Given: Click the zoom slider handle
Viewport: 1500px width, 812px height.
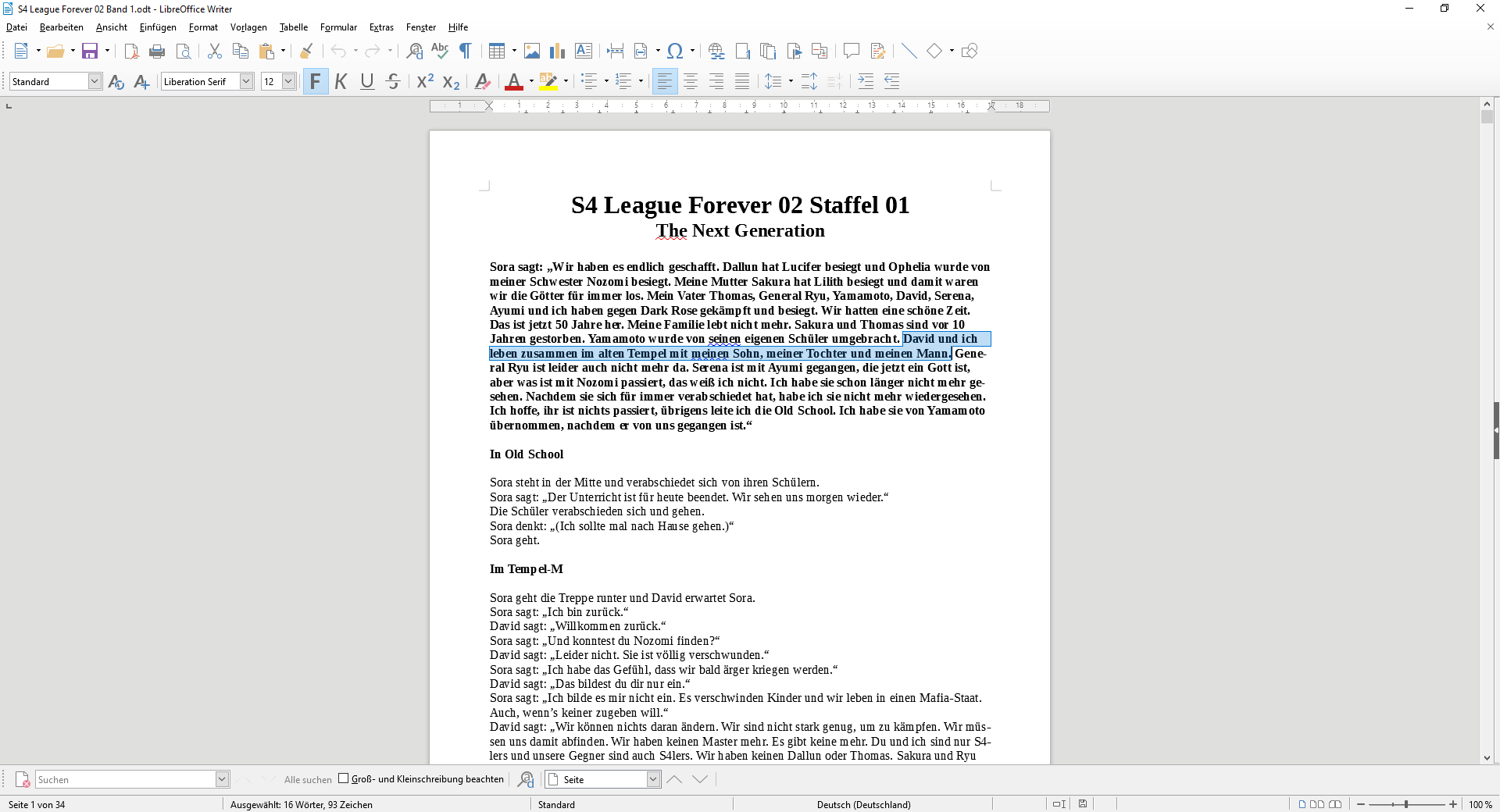Looking at the screenshot, I should pos(1406,804).
